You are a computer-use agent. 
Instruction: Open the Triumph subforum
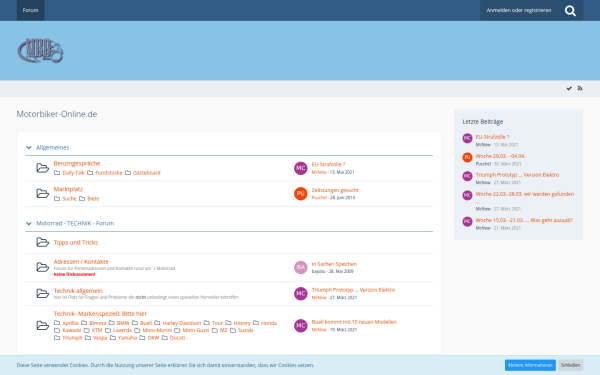[72, 338]
